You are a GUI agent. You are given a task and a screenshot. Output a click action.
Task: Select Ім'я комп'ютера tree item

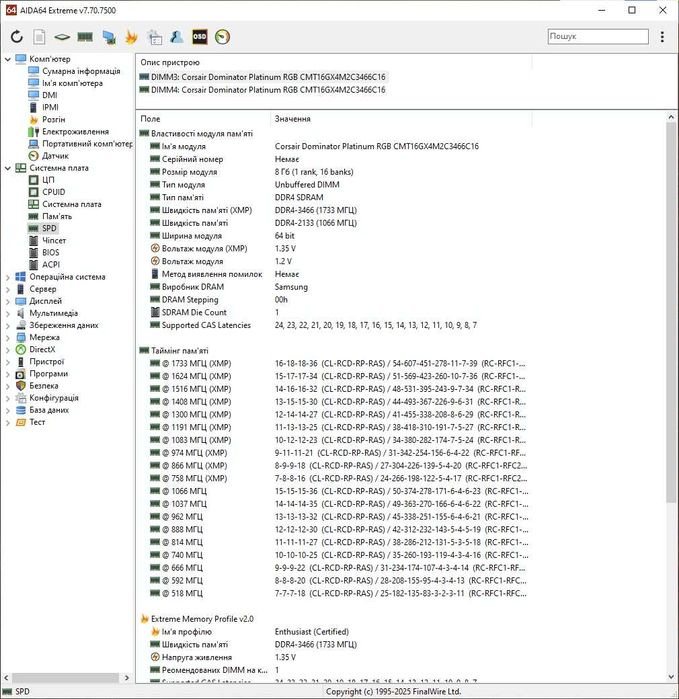tap(72, 83)
